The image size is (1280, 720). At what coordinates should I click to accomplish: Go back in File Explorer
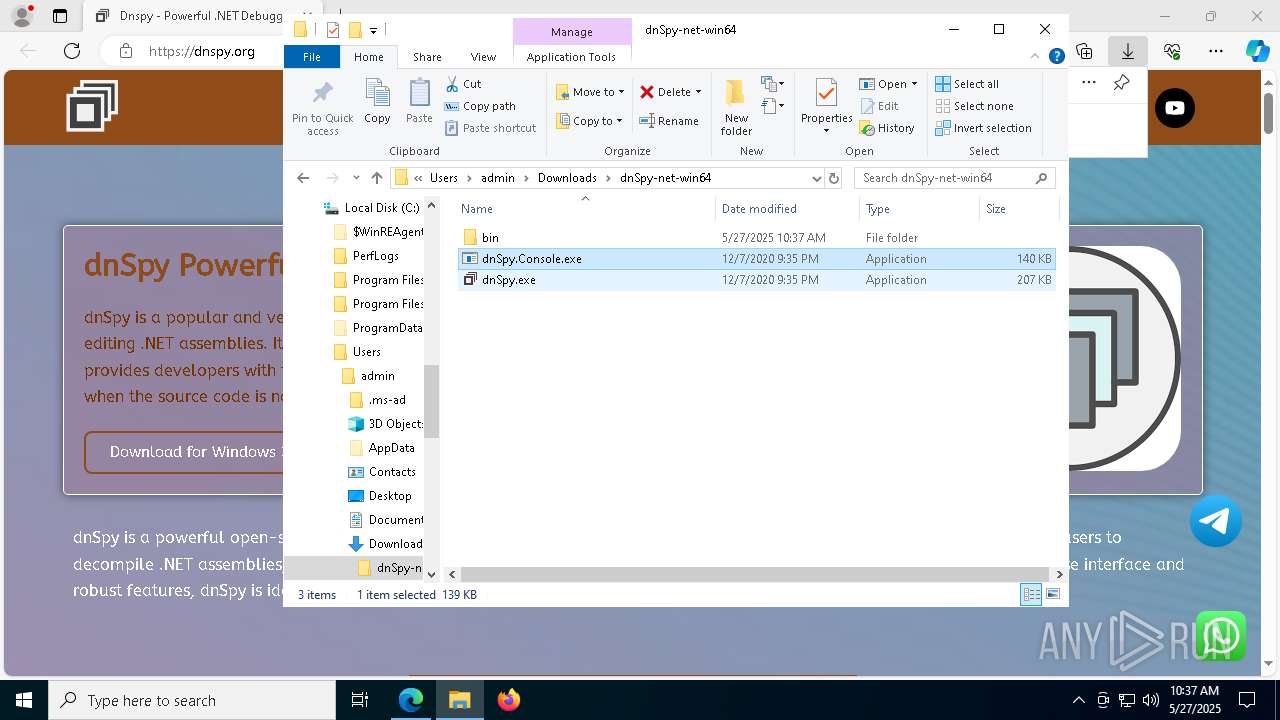click(x=303, y=178)
